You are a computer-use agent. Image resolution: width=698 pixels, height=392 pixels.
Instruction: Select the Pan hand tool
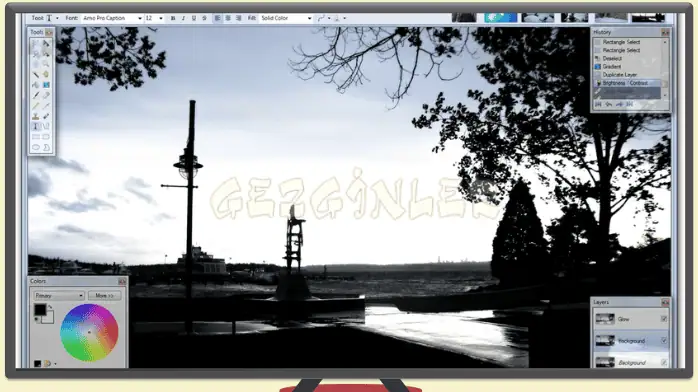(x=46, y=74)
